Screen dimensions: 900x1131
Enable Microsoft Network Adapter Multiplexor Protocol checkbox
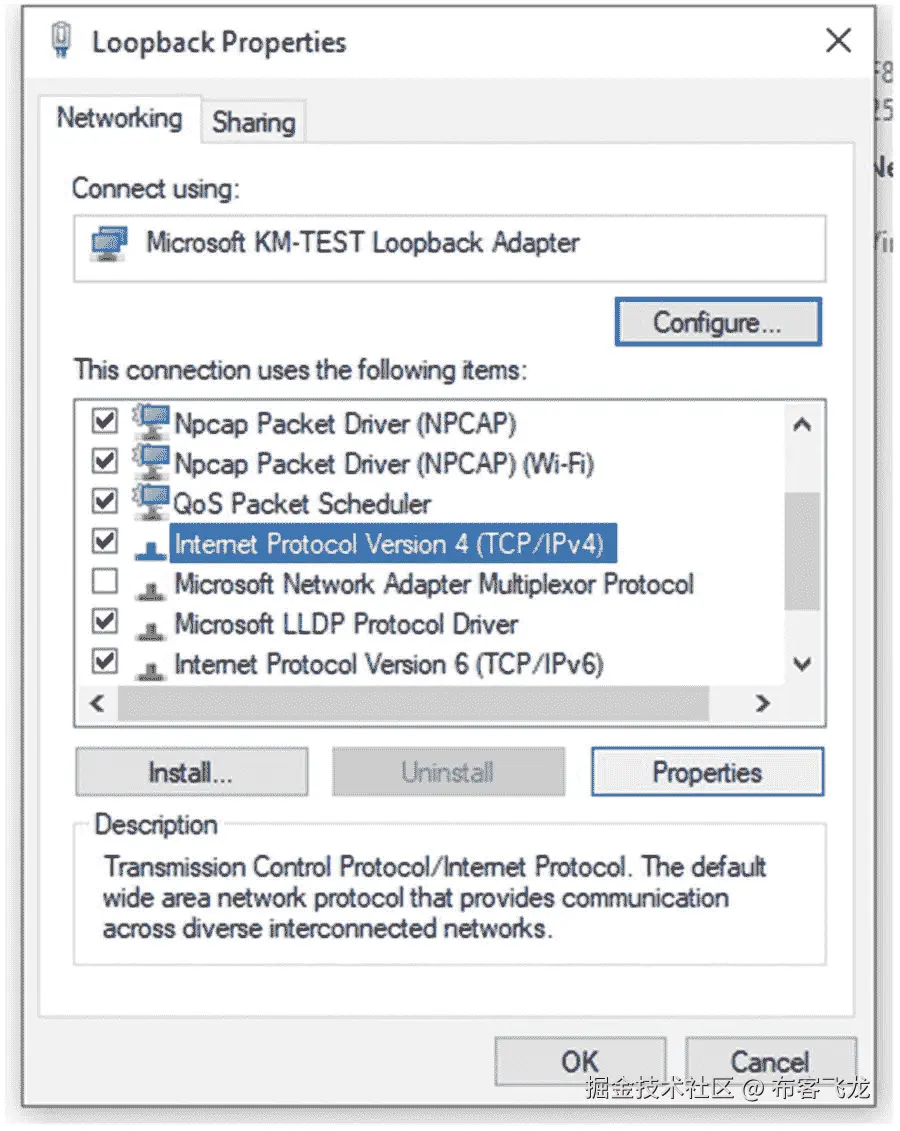tap(104, 581)
